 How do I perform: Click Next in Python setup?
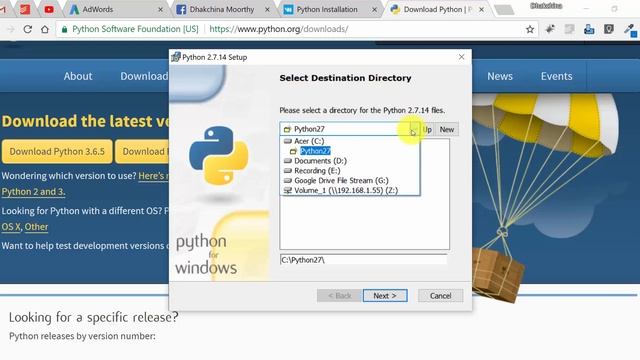pyautogui.click(x=385, y=296)
